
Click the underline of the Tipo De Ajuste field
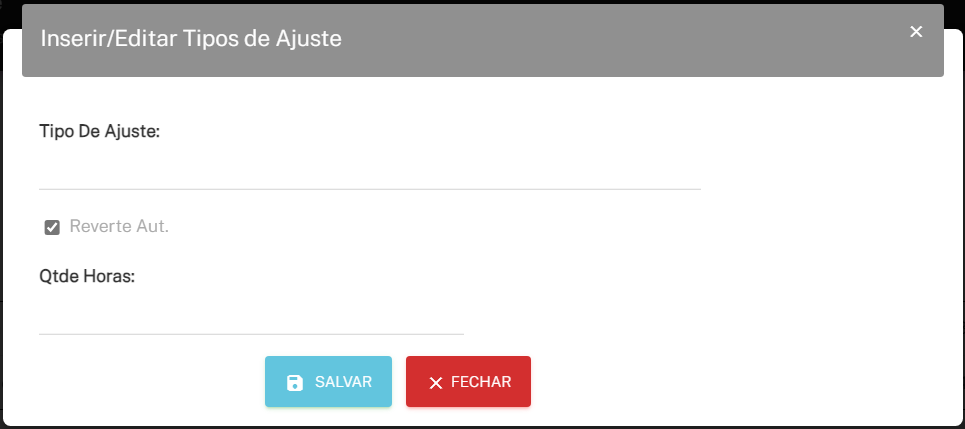tap(370, 189)
